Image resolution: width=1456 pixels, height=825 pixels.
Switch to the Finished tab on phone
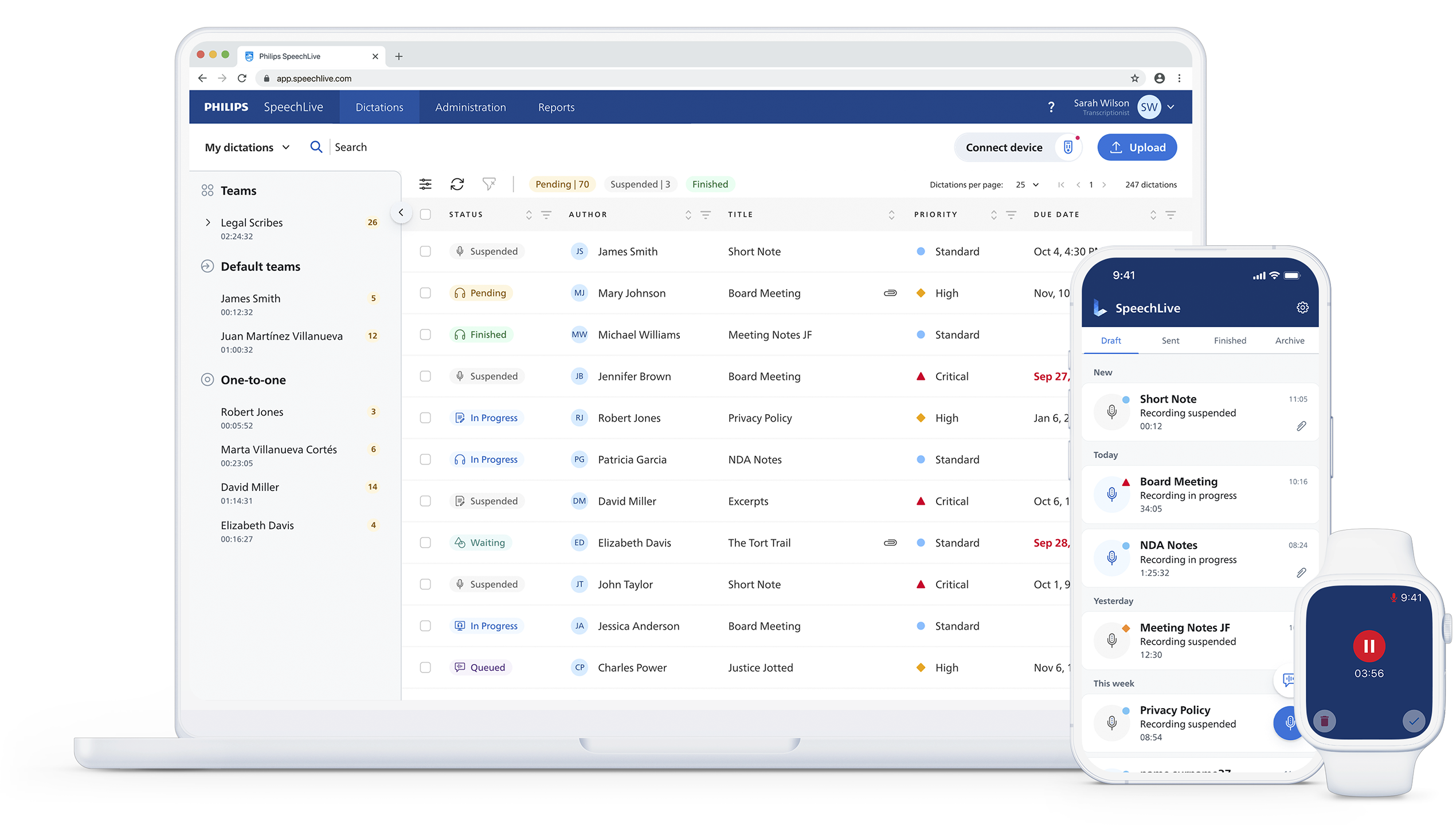coord(1230,340)
